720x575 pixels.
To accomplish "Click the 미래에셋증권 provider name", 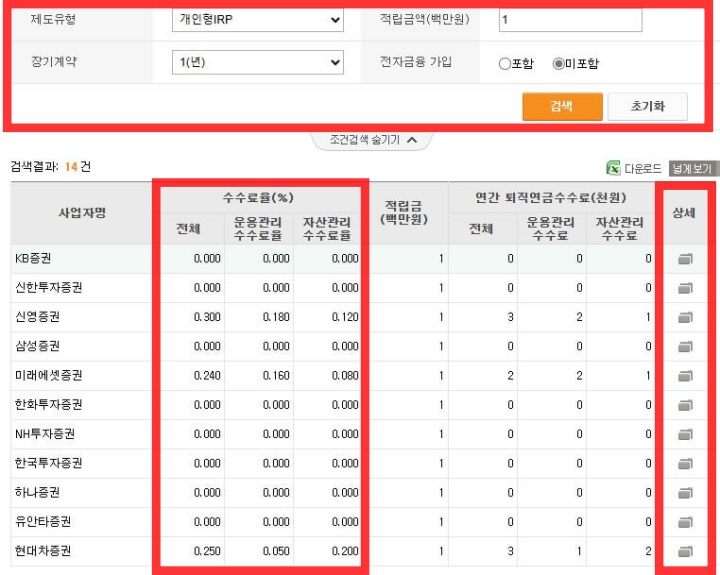I will [48, 376].
